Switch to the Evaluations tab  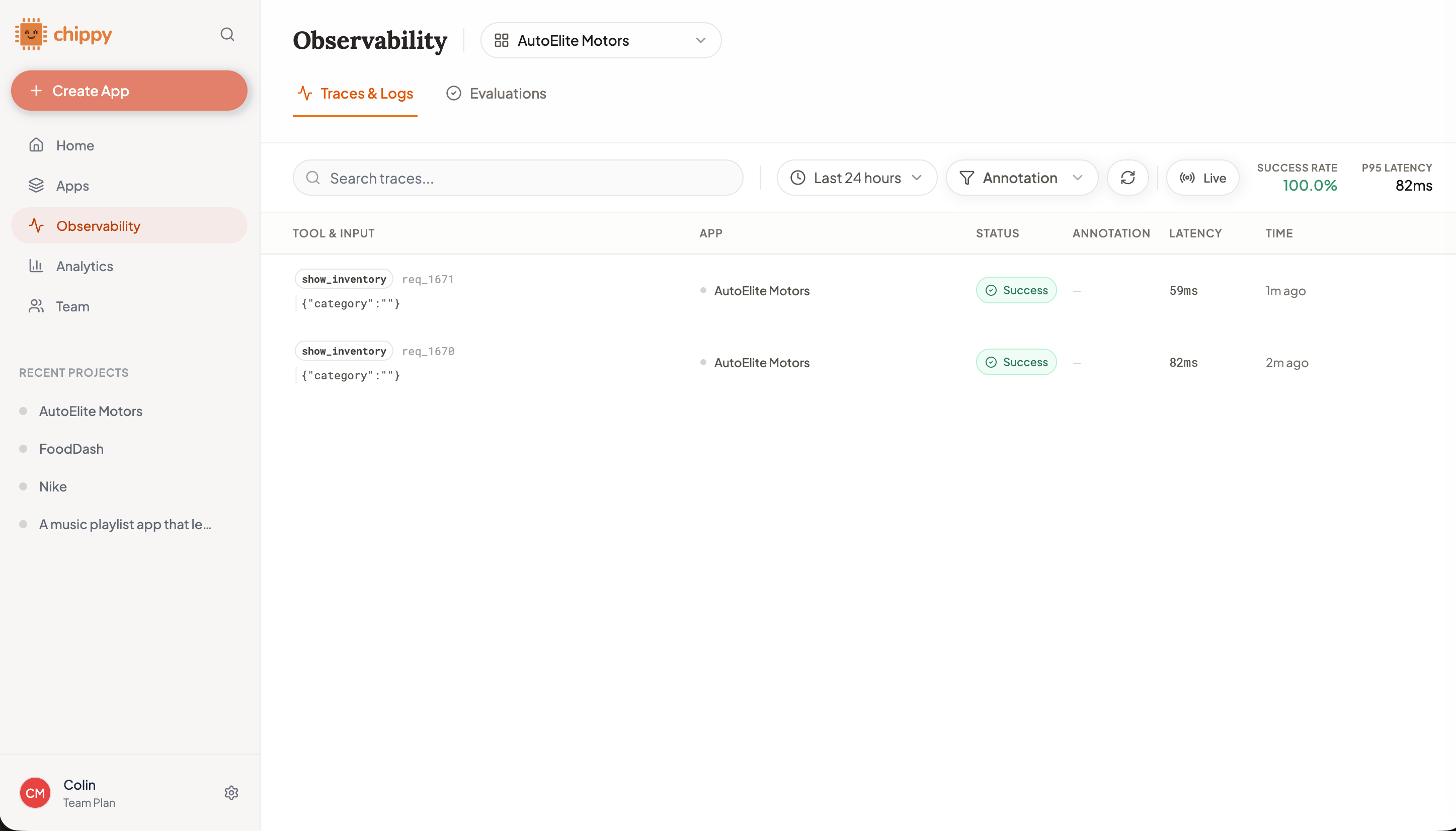tap(496, 94)
